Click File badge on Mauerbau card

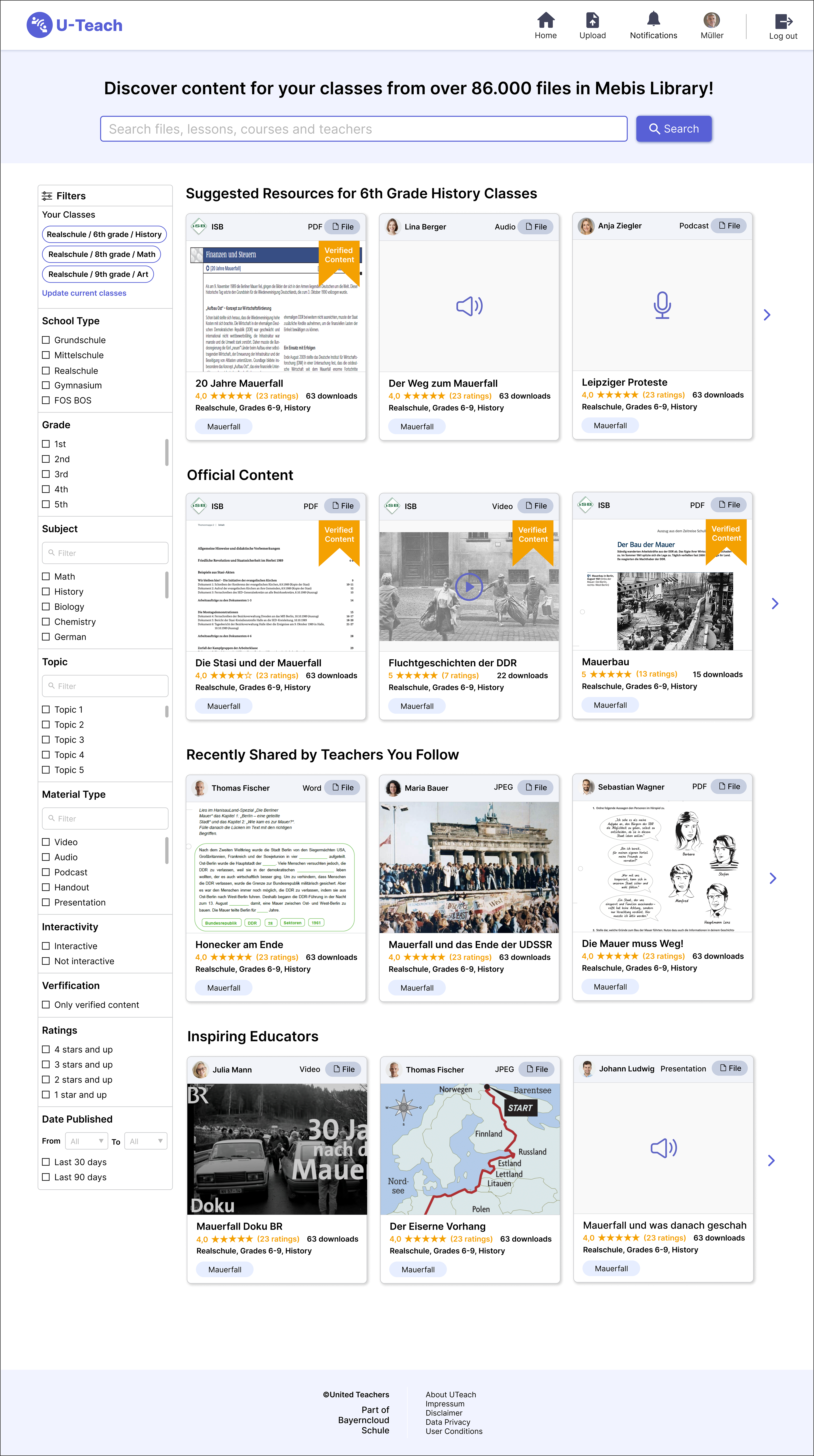pos(729,505)
